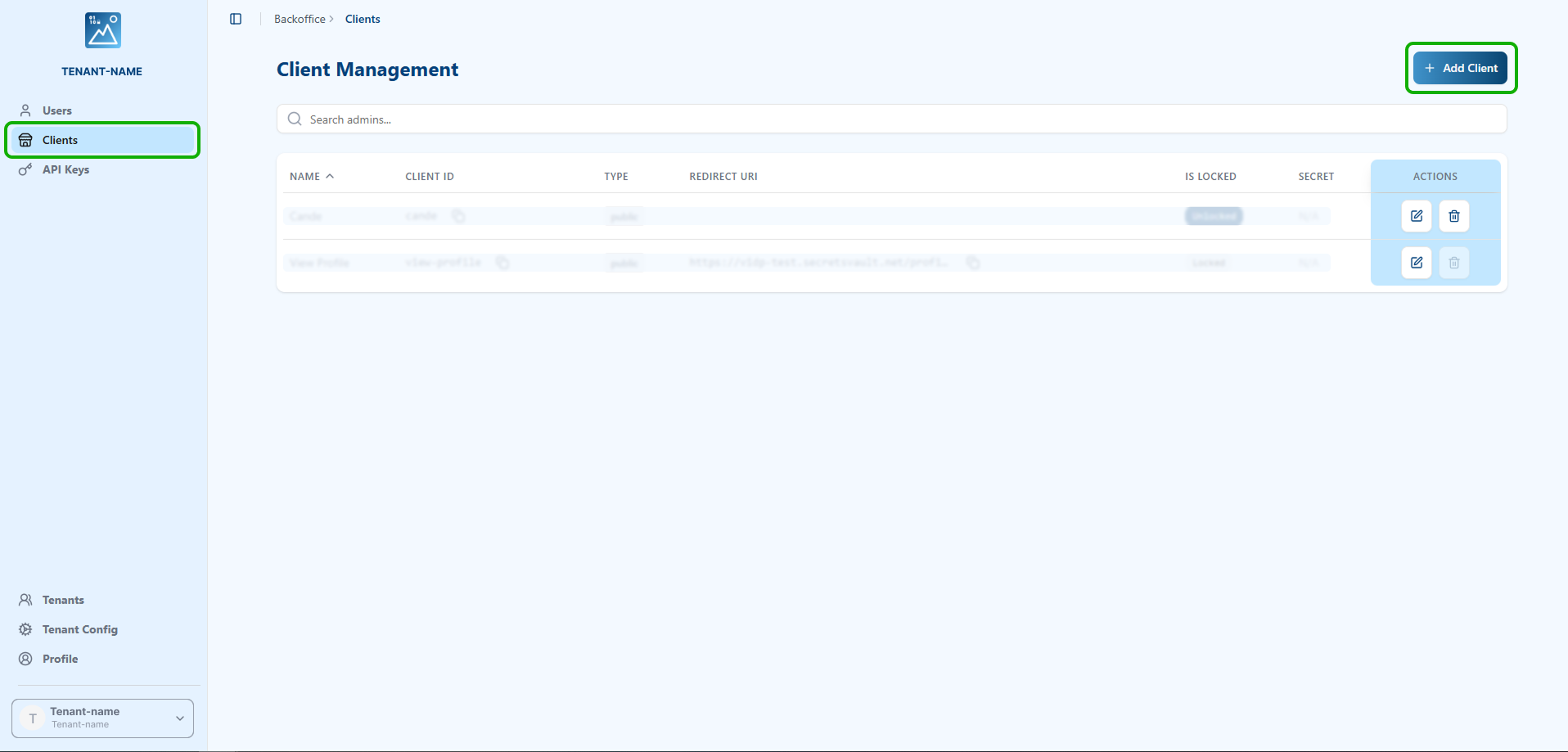This screenshot has width=1568, height=752.
Task: Click inside the Search admins field
Action: (573, 119)
